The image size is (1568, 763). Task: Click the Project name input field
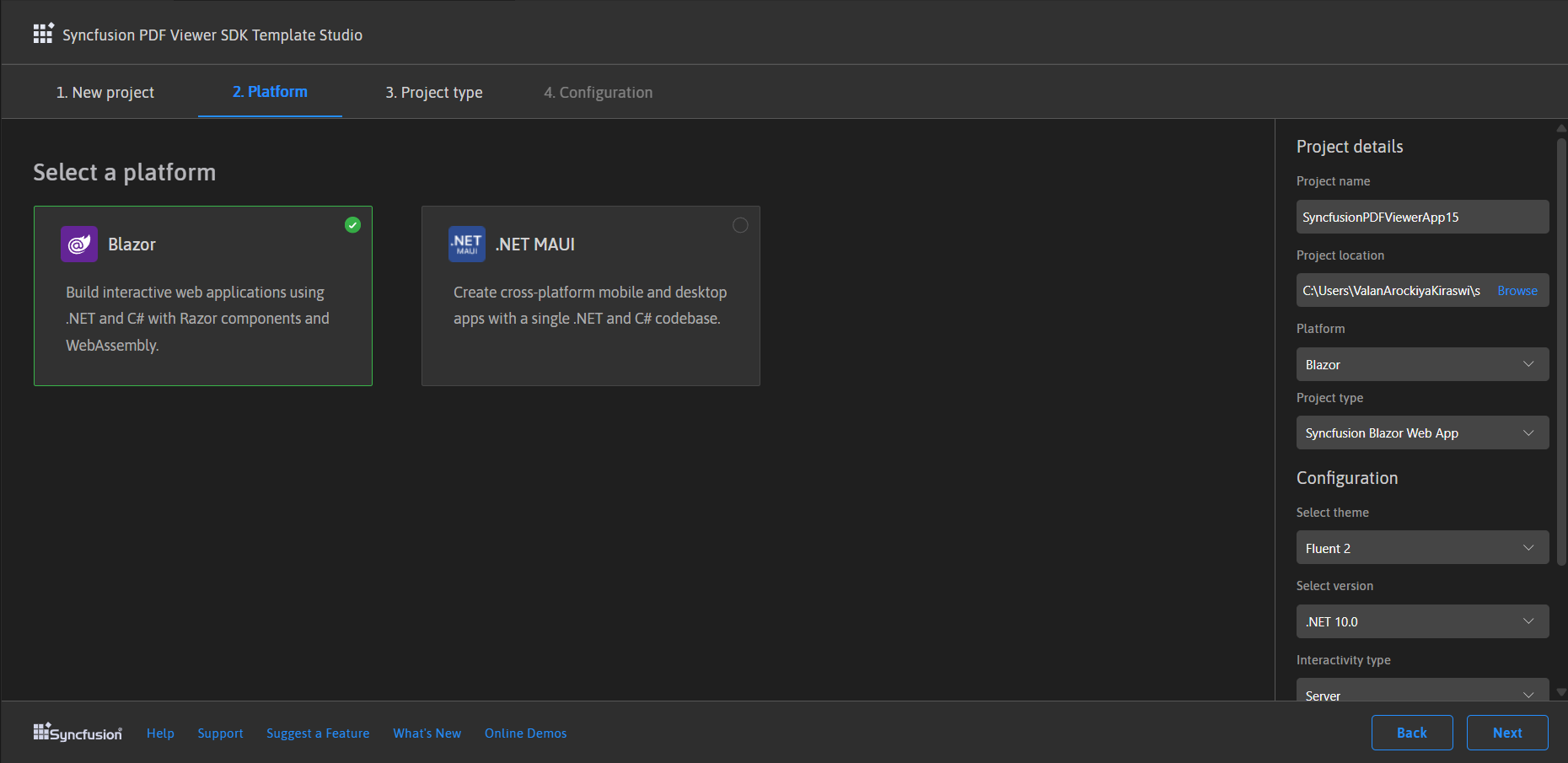tap(1422, 217)
